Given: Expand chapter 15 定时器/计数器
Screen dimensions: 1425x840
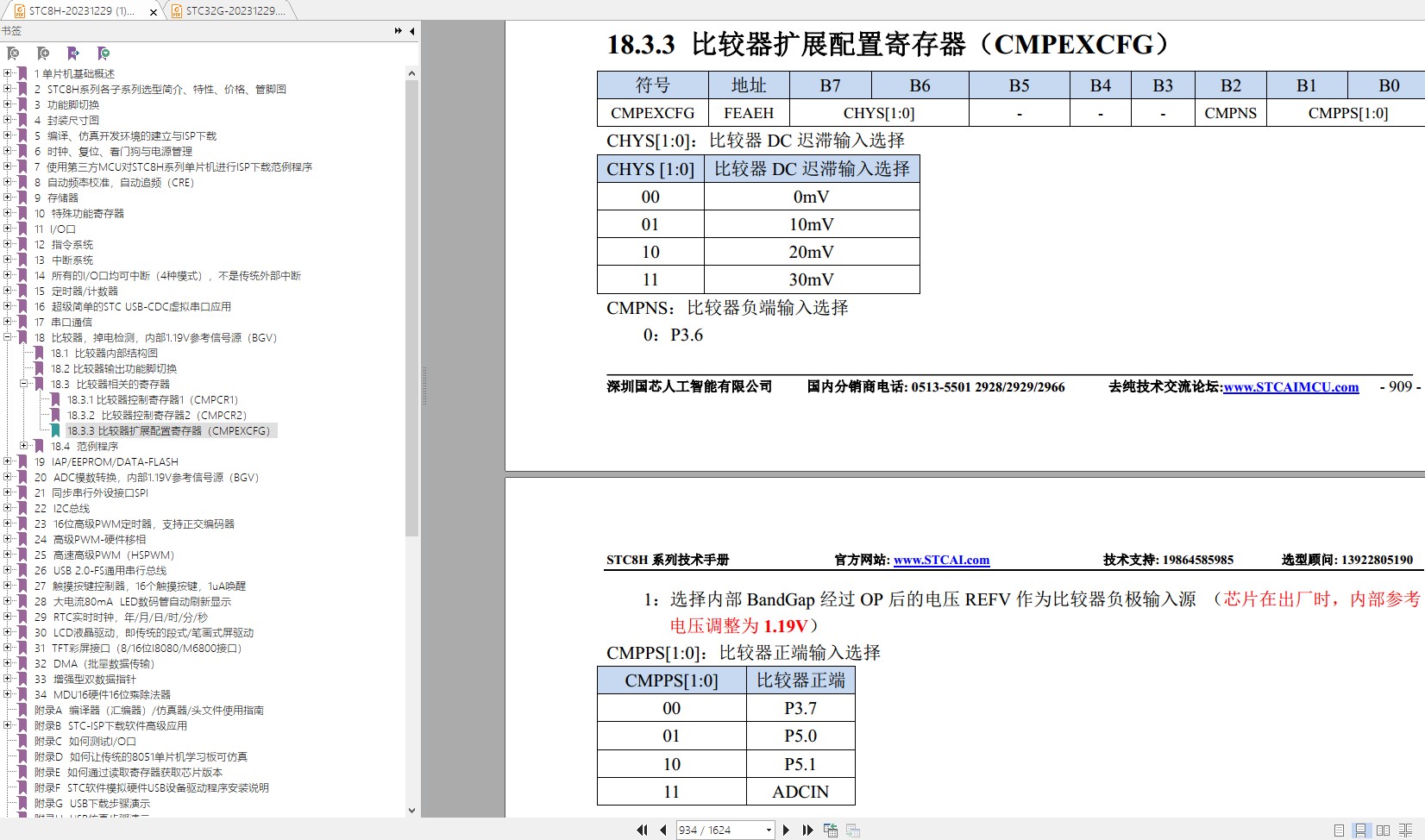Looking at the screenshot, I should pyautogui.click(x=7, y=291).
